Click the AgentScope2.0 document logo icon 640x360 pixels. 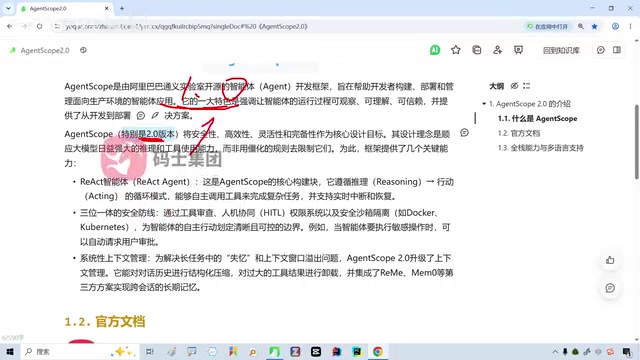point(13,50)
